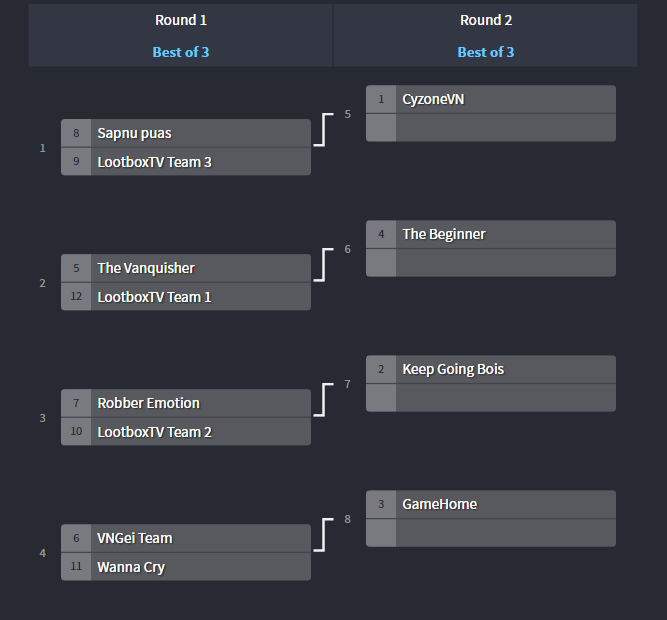This screenshot has height=620, width=667.
Task: Click empty opponent slot below GameHome
Action: tap(491, 533)
